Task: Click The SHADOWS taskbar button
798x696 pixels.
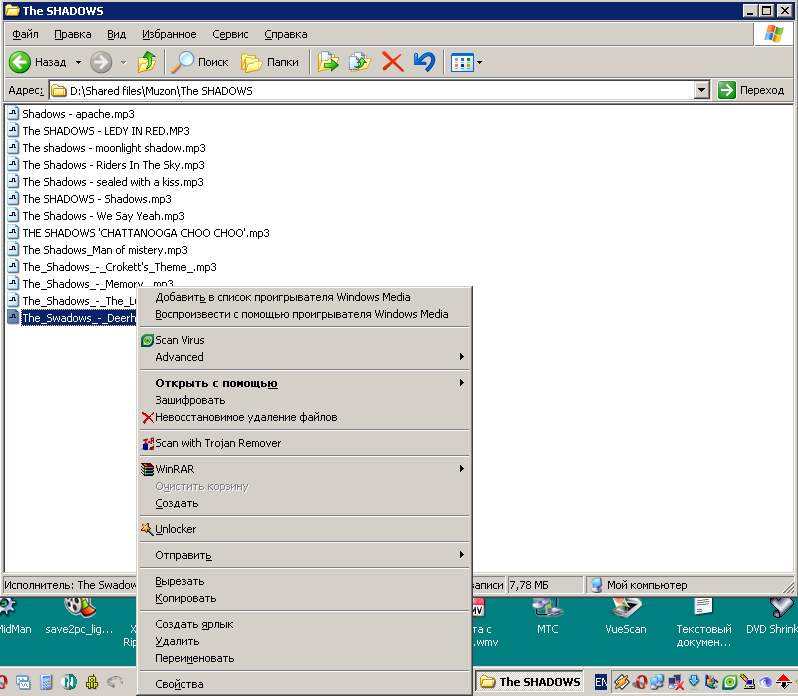Action: (530, 682)
